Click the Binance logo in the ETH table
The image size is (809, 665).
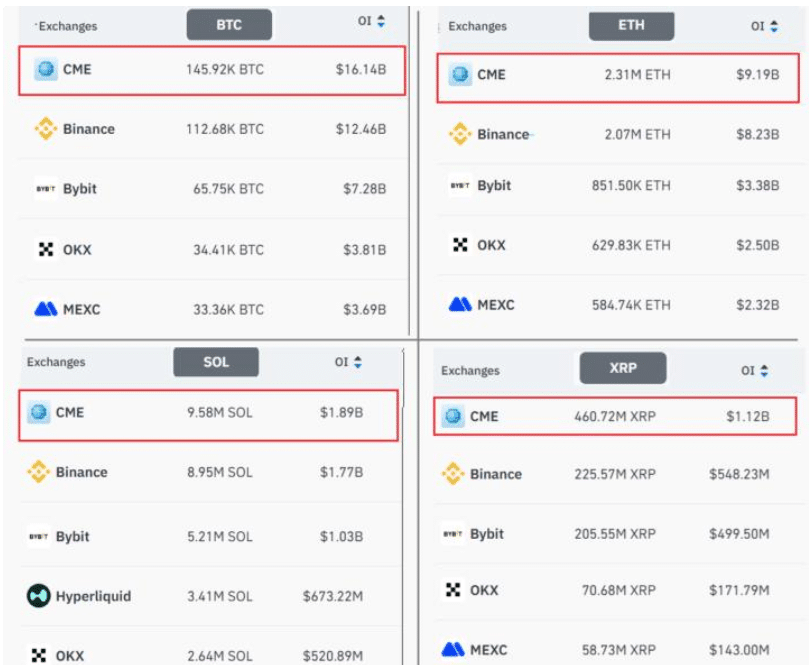click(x=460, y=134)
